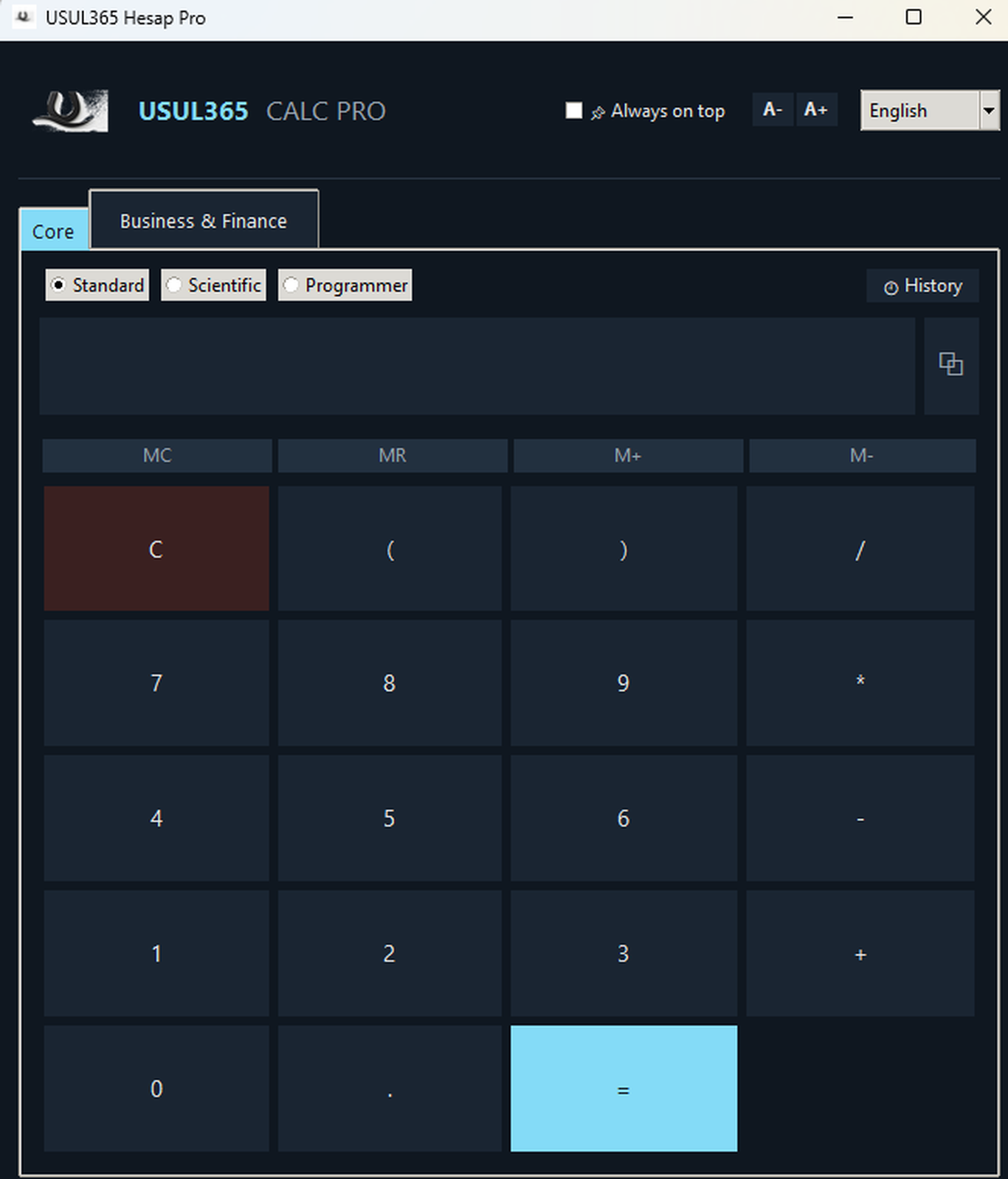The height and width of the screenshot is (1179, 1008).
Task: Clear memory with the MC button
Action: point(157,455)
